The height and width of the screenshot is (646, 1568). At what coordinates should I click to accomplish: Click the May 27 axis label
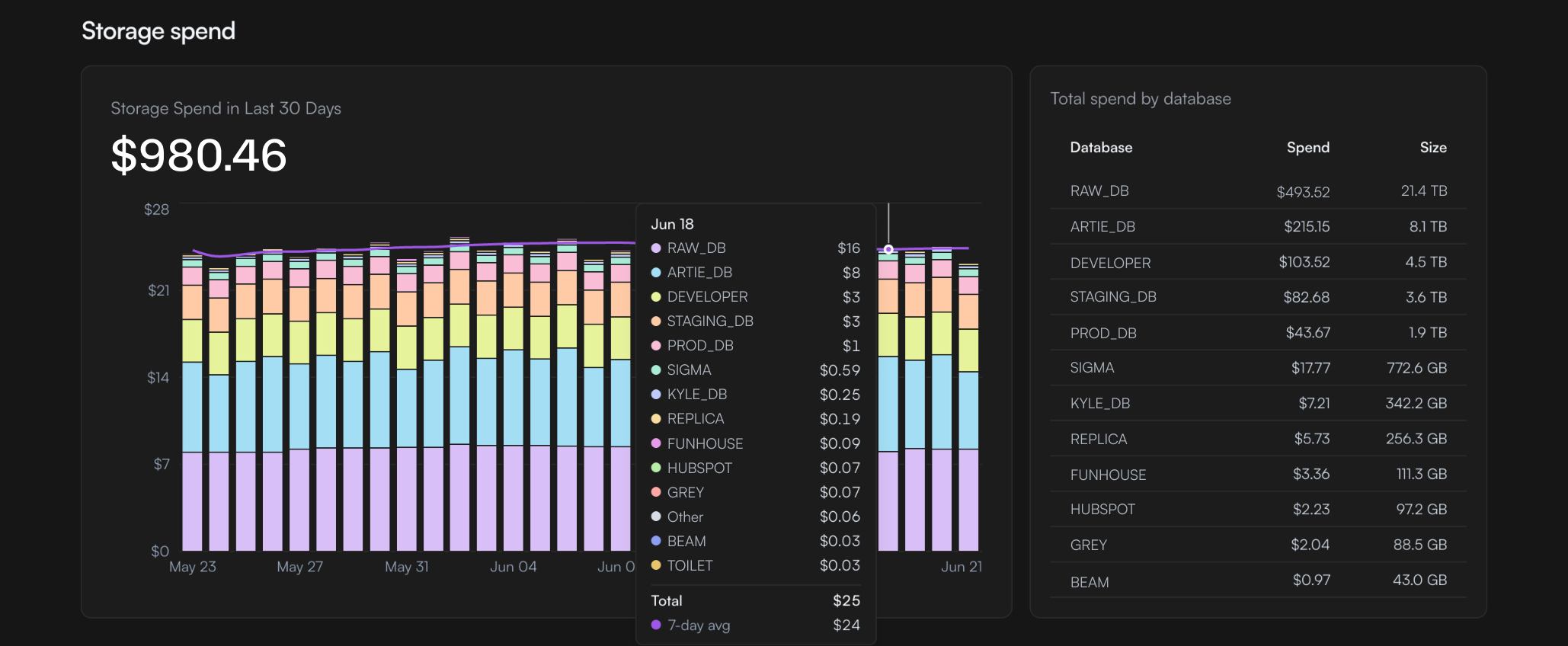click(x=299, y=567)
